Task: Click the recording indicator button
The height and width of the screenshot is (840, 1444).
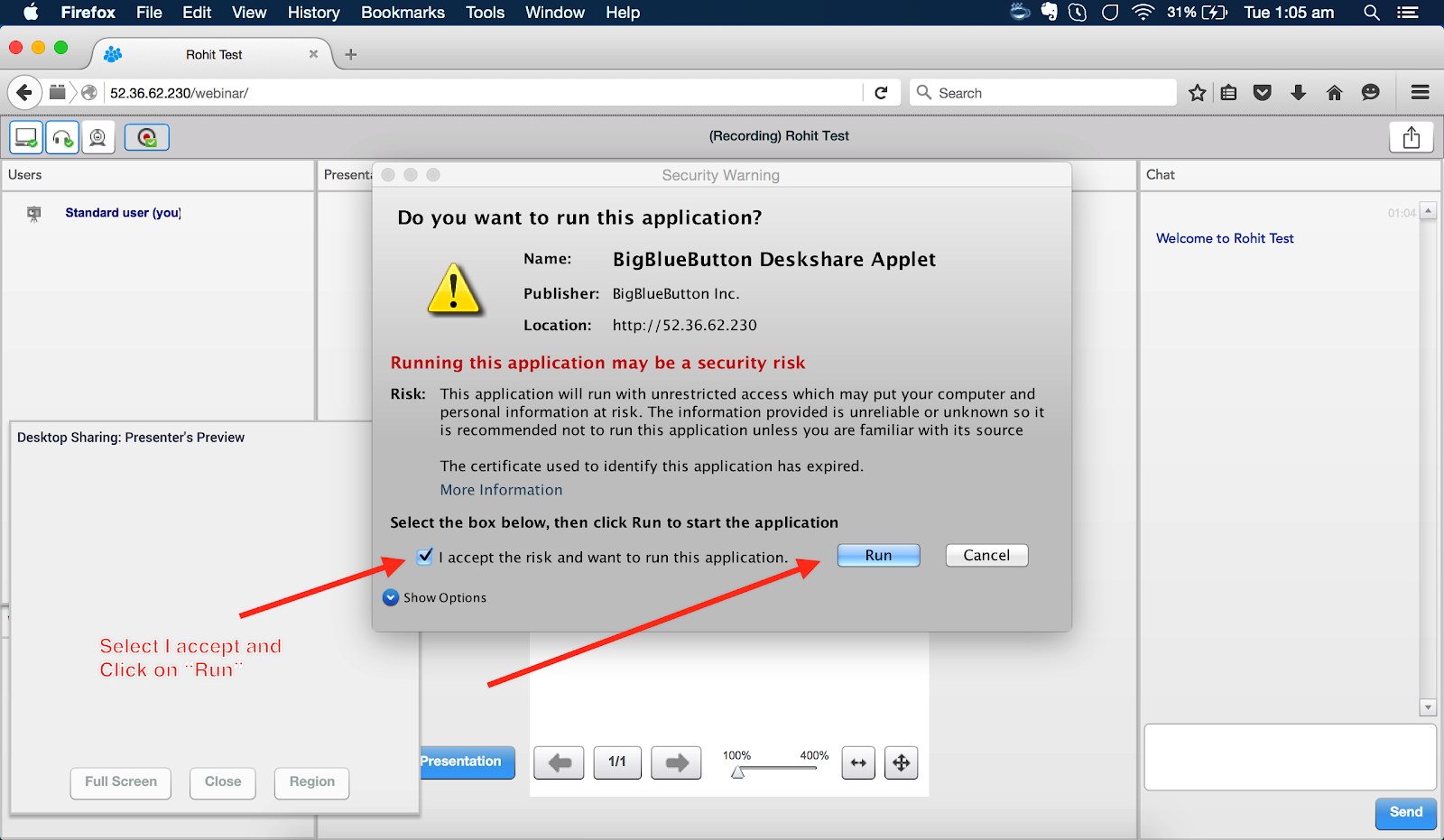Action: coord(147,137)
